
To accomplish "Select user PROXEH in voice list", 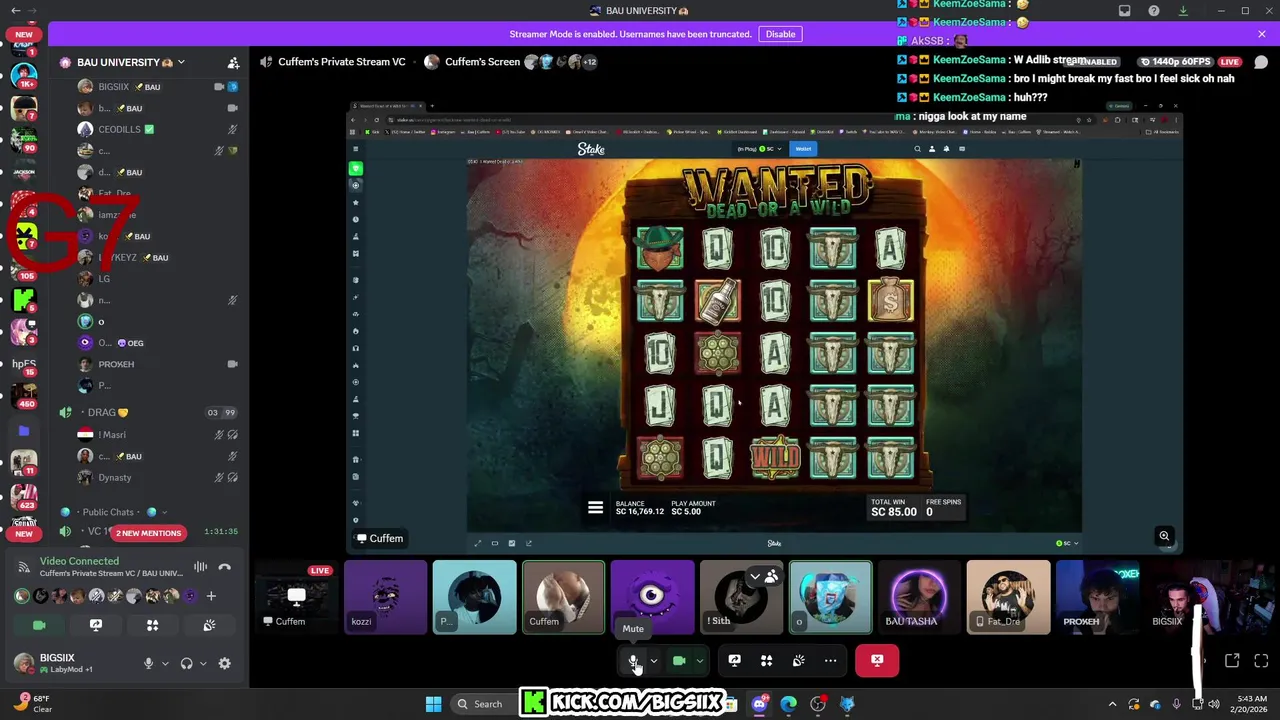I will coord(150,364).
